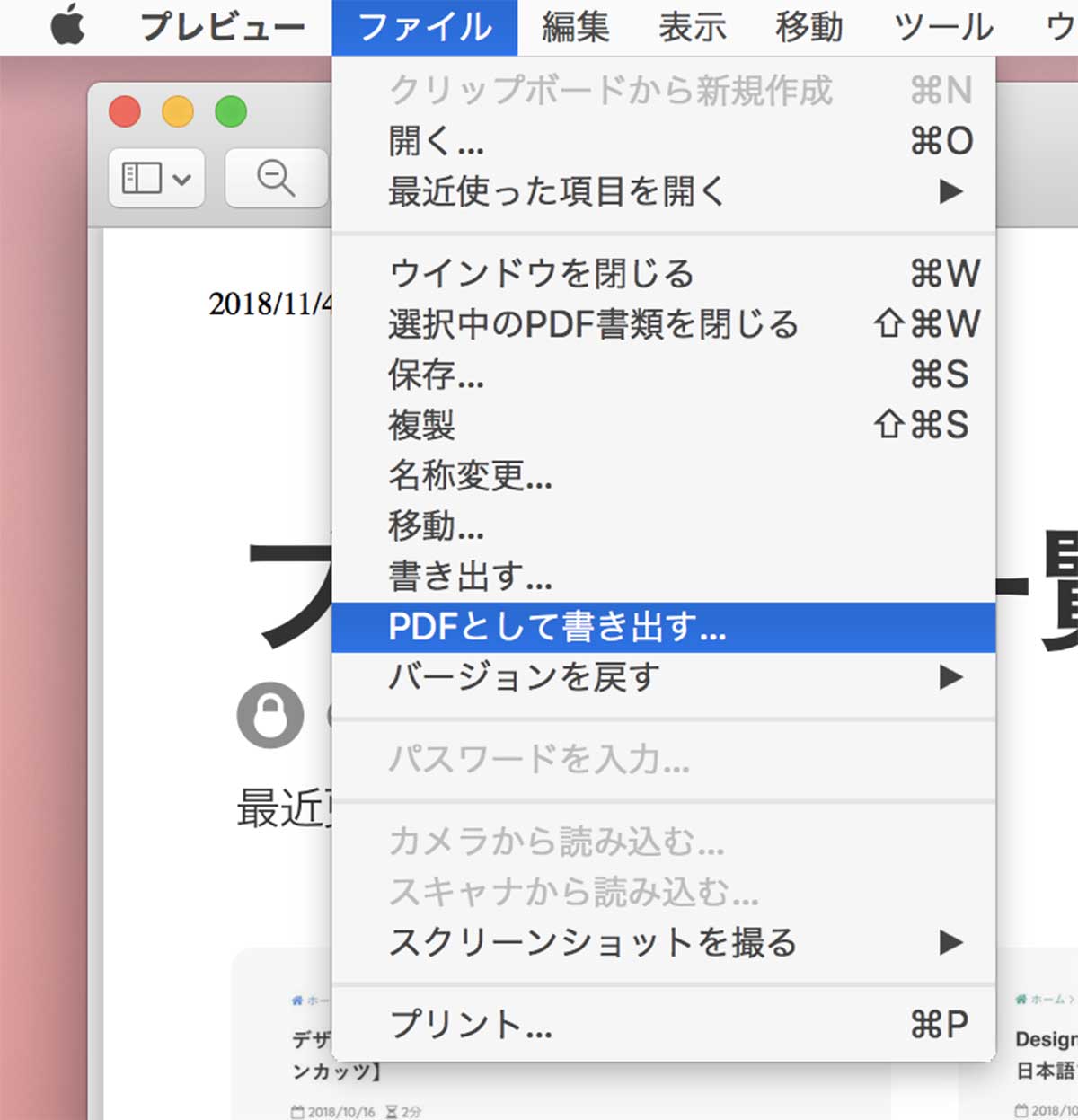Select 選択中のPDF書類を閉じる
The image size is (1078, 1120).
click(664, 324)
